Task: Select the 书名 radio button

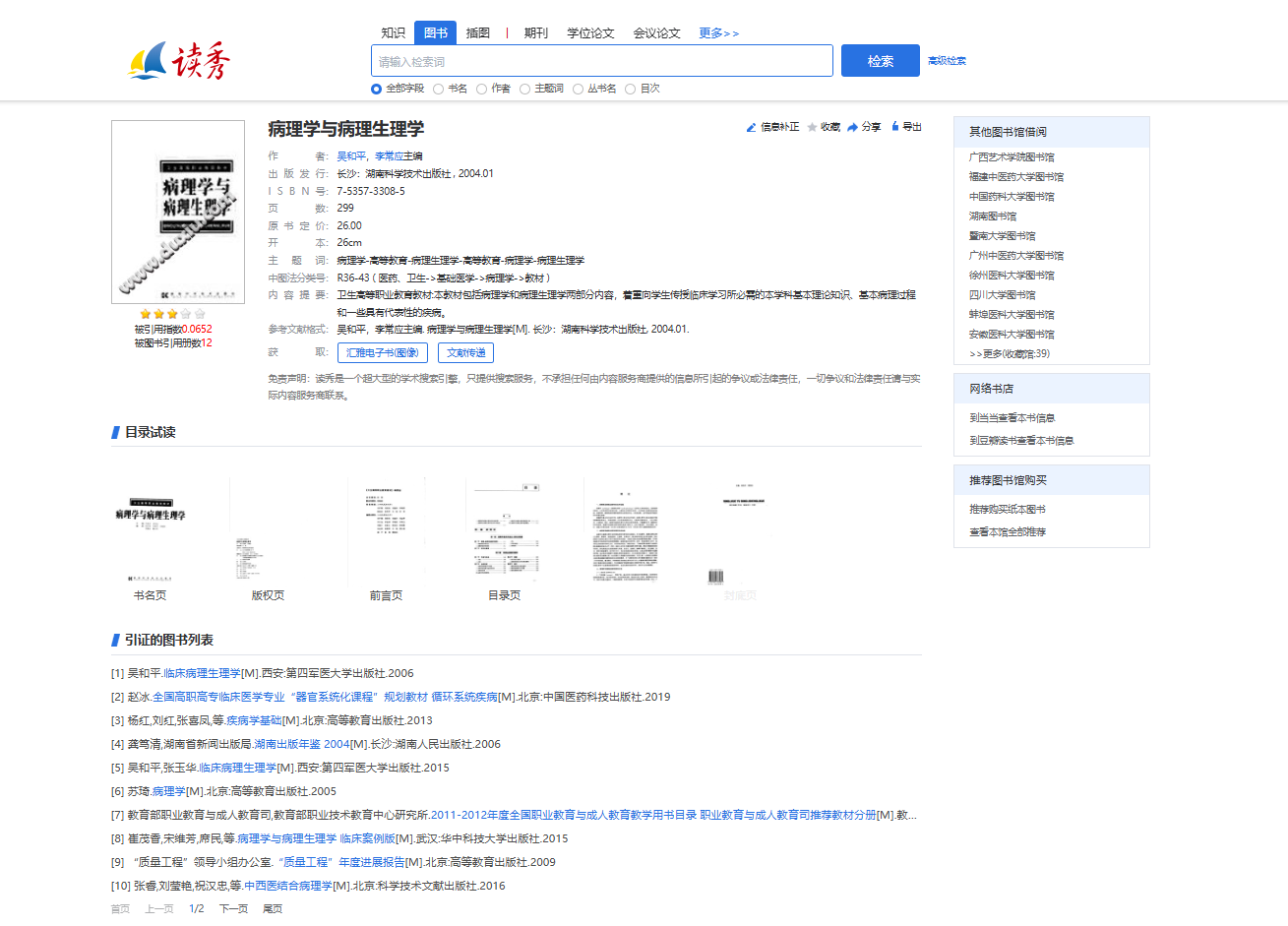Action: (x=439, y=89)
